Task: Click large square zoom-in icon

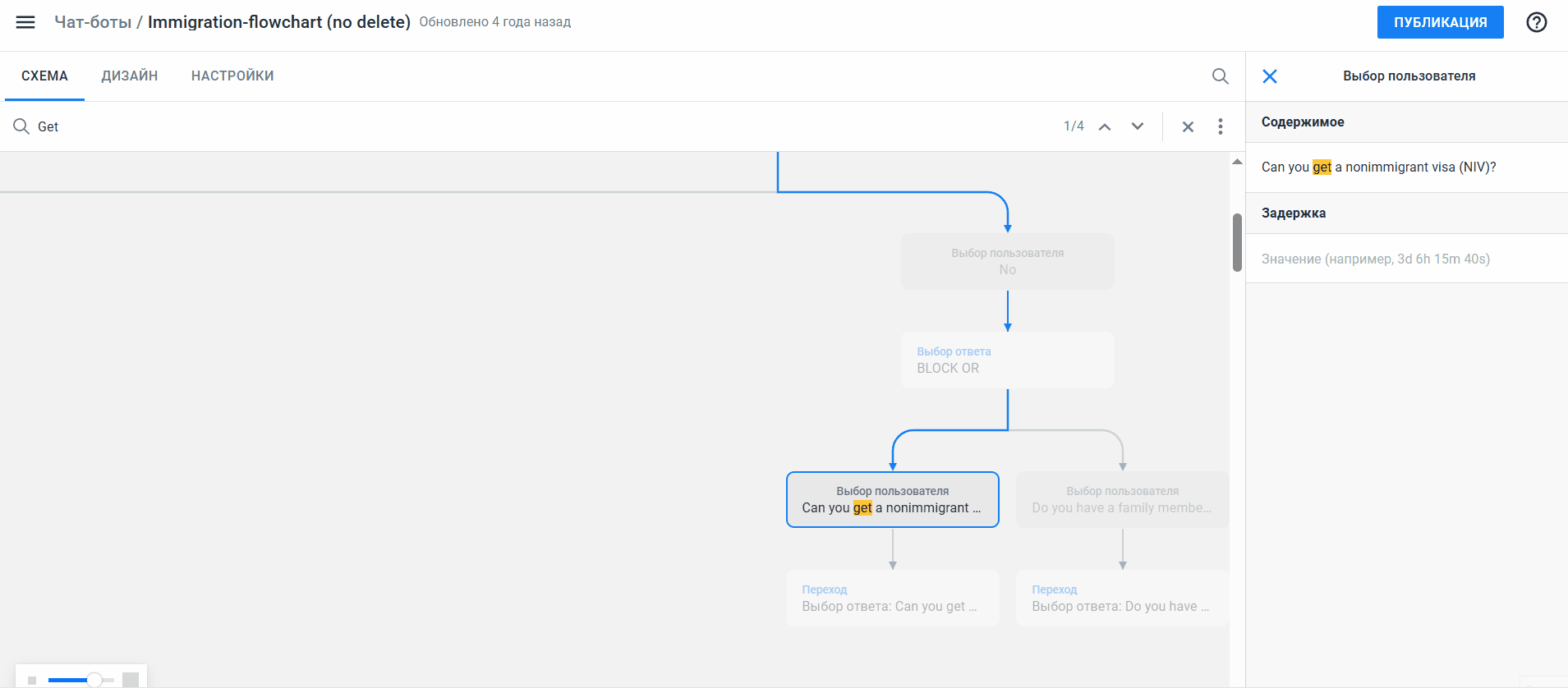Action: click(130, 680)
